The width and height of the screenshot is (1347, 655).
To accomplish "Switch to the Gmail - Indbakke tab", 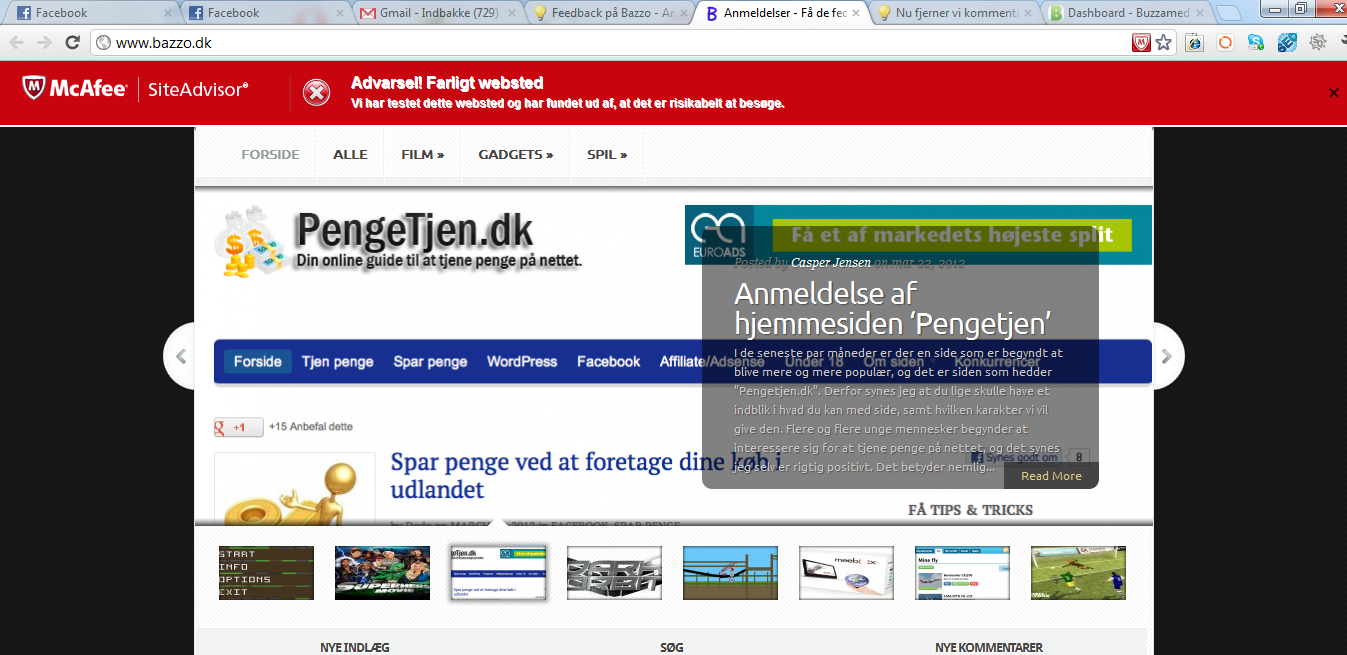I will tap(437, 13).
